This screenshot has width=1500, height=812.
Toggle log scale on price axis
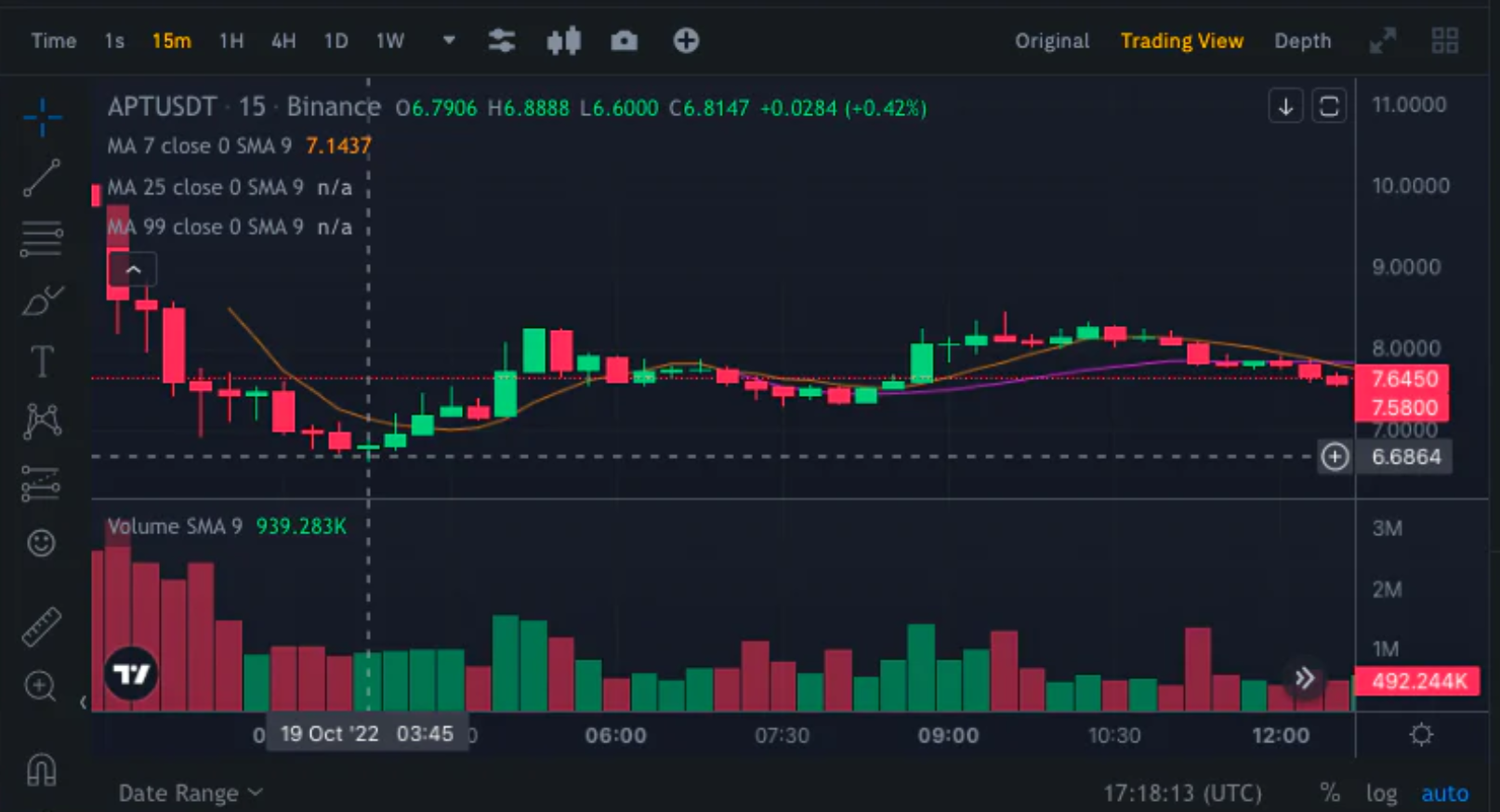(x=1382, y=793)
